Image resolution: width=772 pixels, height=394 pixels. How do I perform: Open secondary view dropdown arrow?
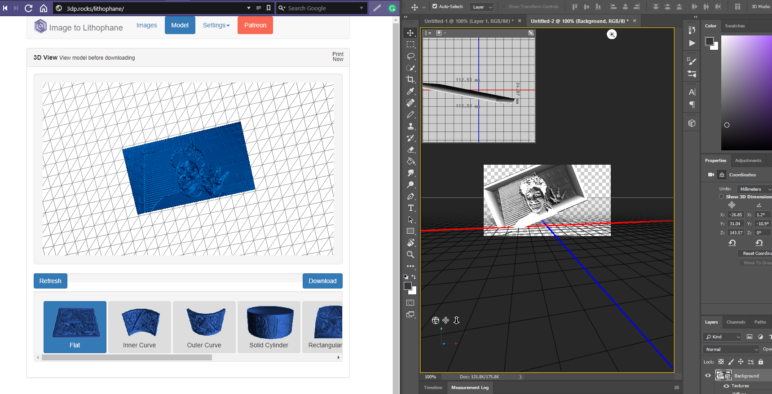click(x=445, y=33)
